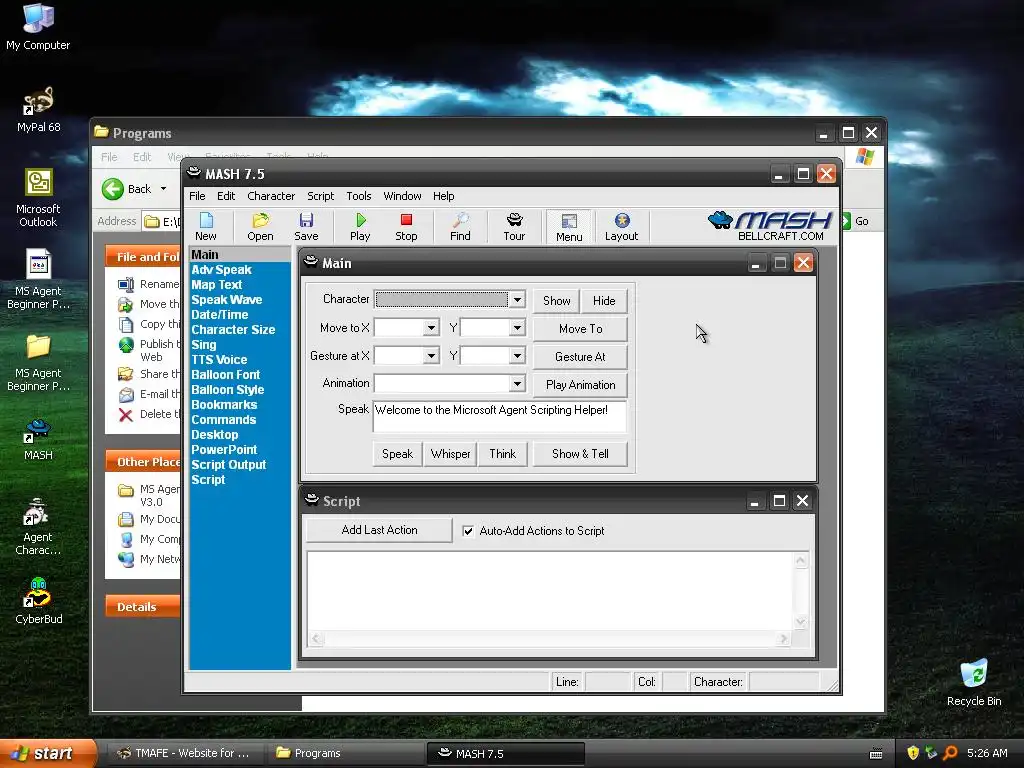
Task: Click the keyboard icon on the taskbar
Action: point(876,754)
